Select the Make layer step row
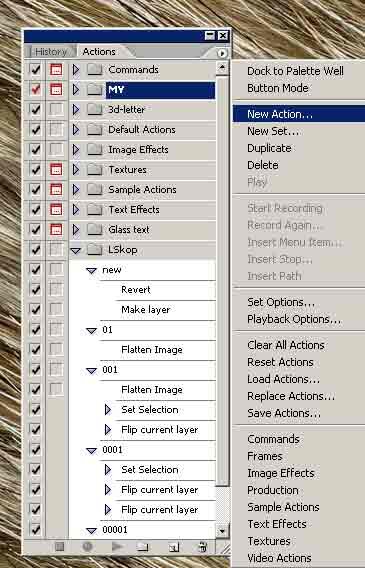 click(x=142, y=310)
